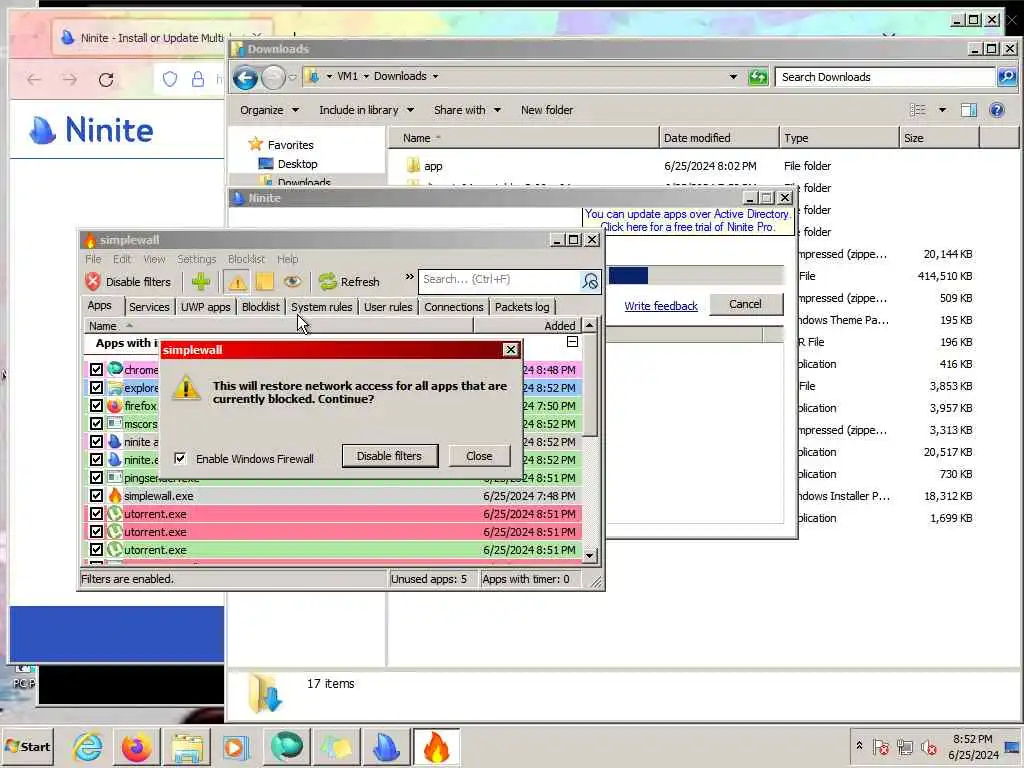Viewport: 1024px width, 768px height.
Task: Click the simplewall flame taskbar icon
Action: (x=436, y=746)
